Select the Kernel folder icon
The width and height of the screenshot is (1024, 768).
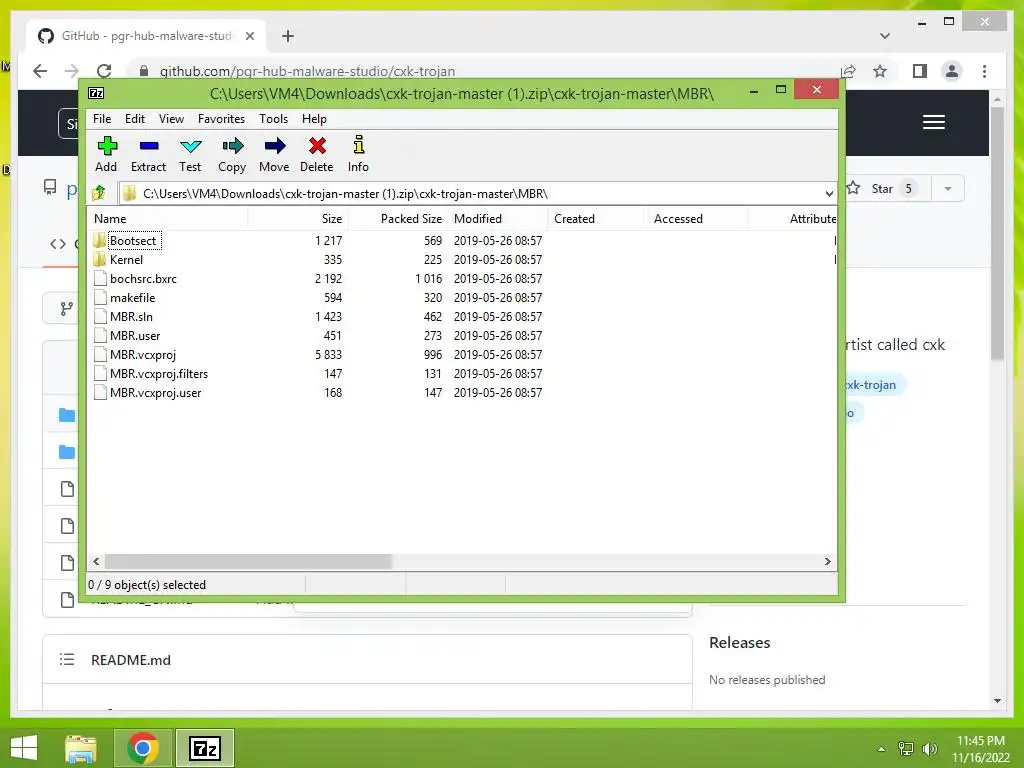(x=99, y=259)
